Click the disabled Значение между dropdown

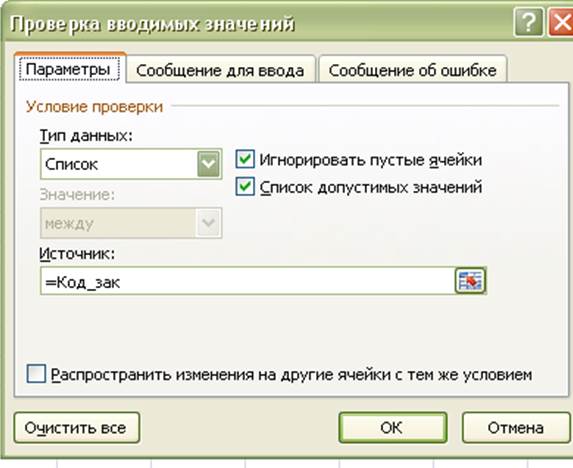point(131,223)
